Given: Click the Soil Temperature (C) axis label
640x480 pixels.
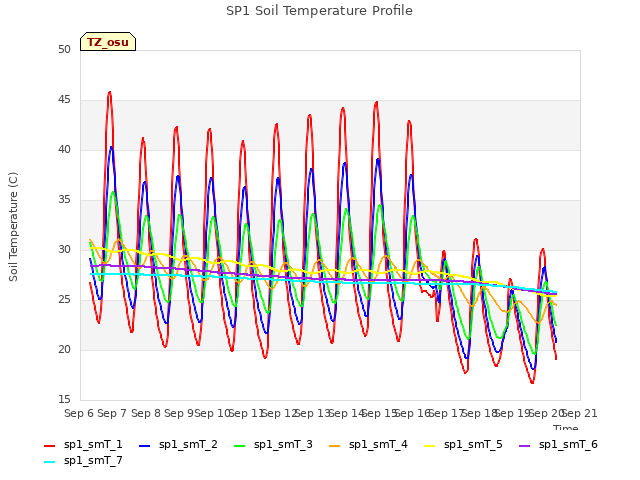Looking at the screenshot, I should (13, 227).
